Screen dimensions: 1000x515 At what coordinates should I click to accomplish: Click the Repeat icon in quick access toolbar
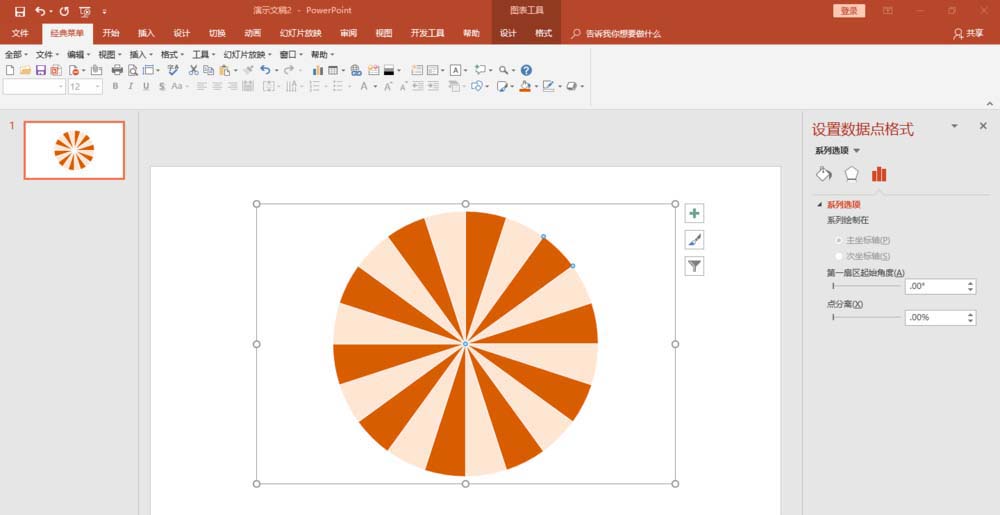tap(64, 11)
